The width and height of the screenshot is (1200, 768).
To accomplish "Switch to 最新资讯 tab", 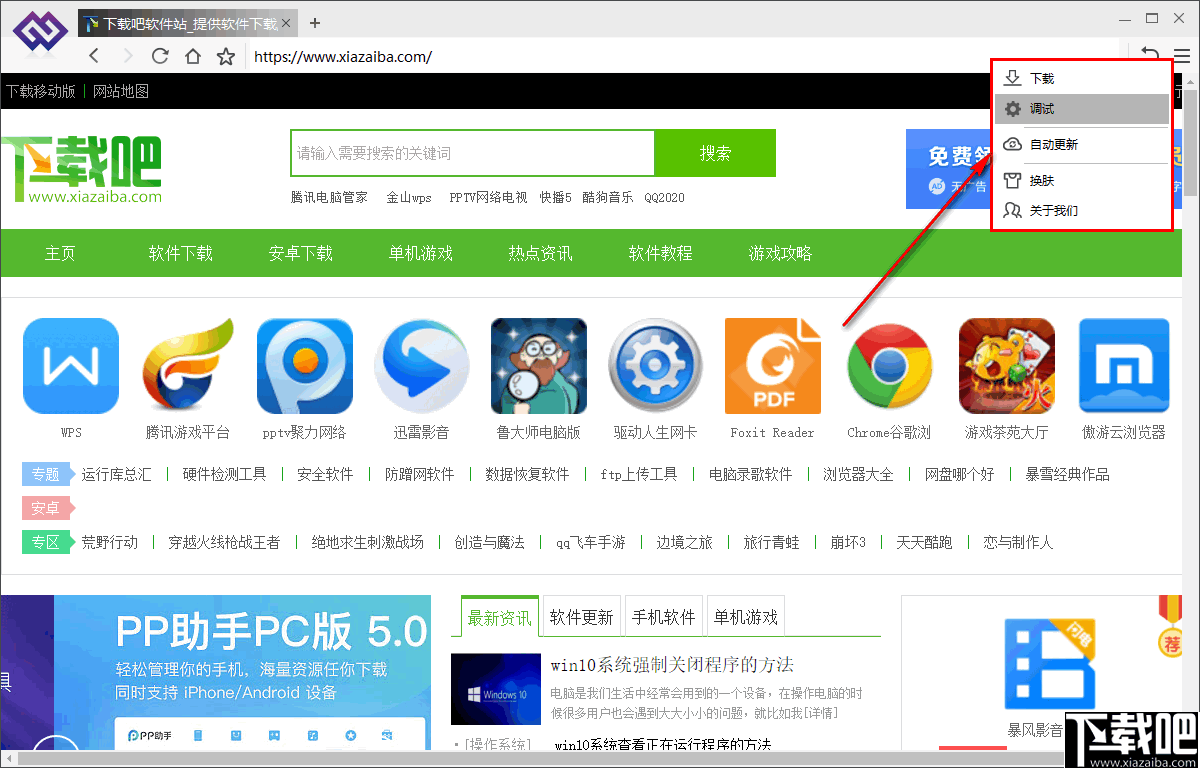I will [500, 617].
